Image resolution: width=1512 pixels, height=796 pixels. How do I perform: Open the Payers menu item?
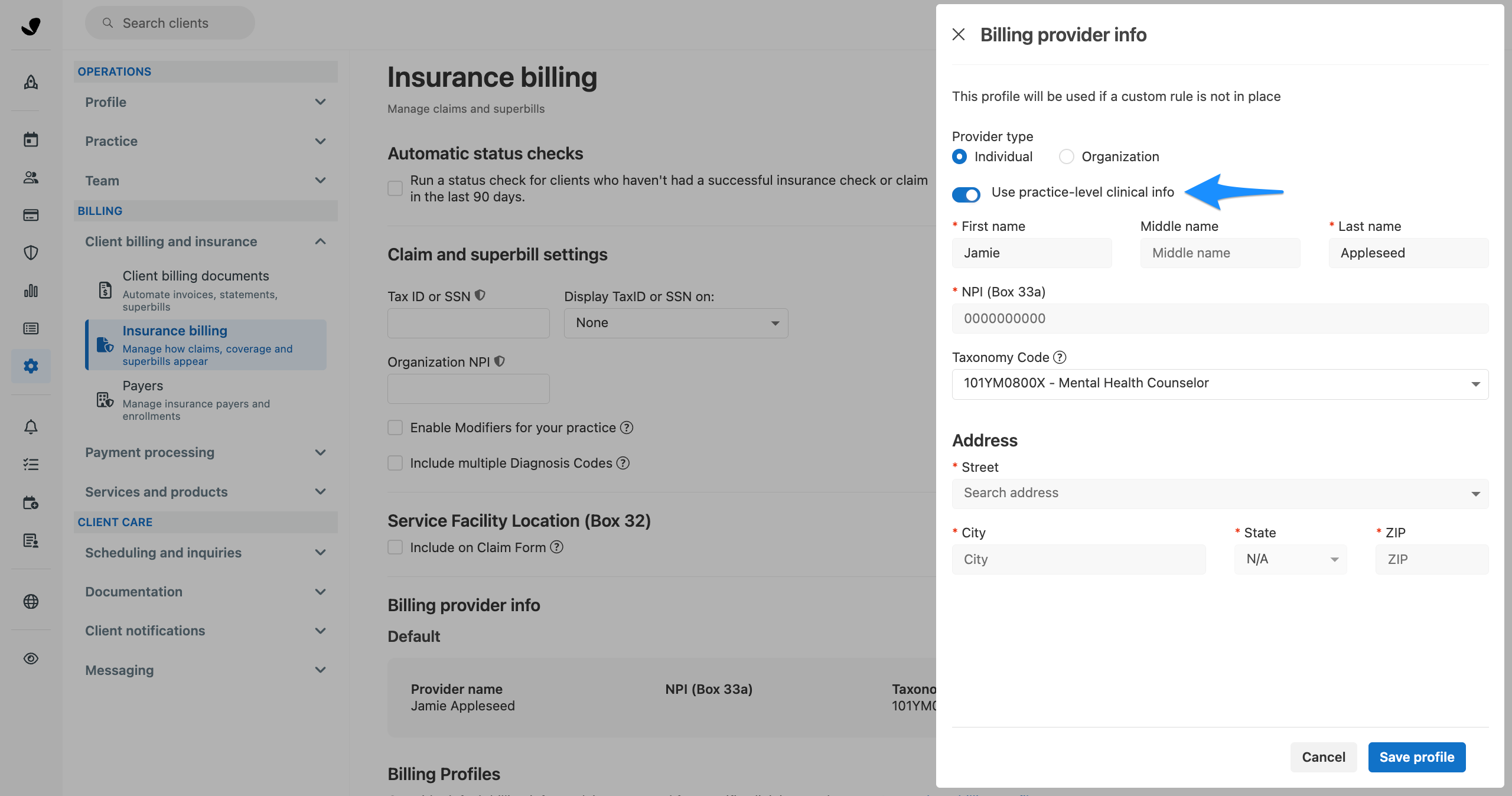tap(206, 400)
